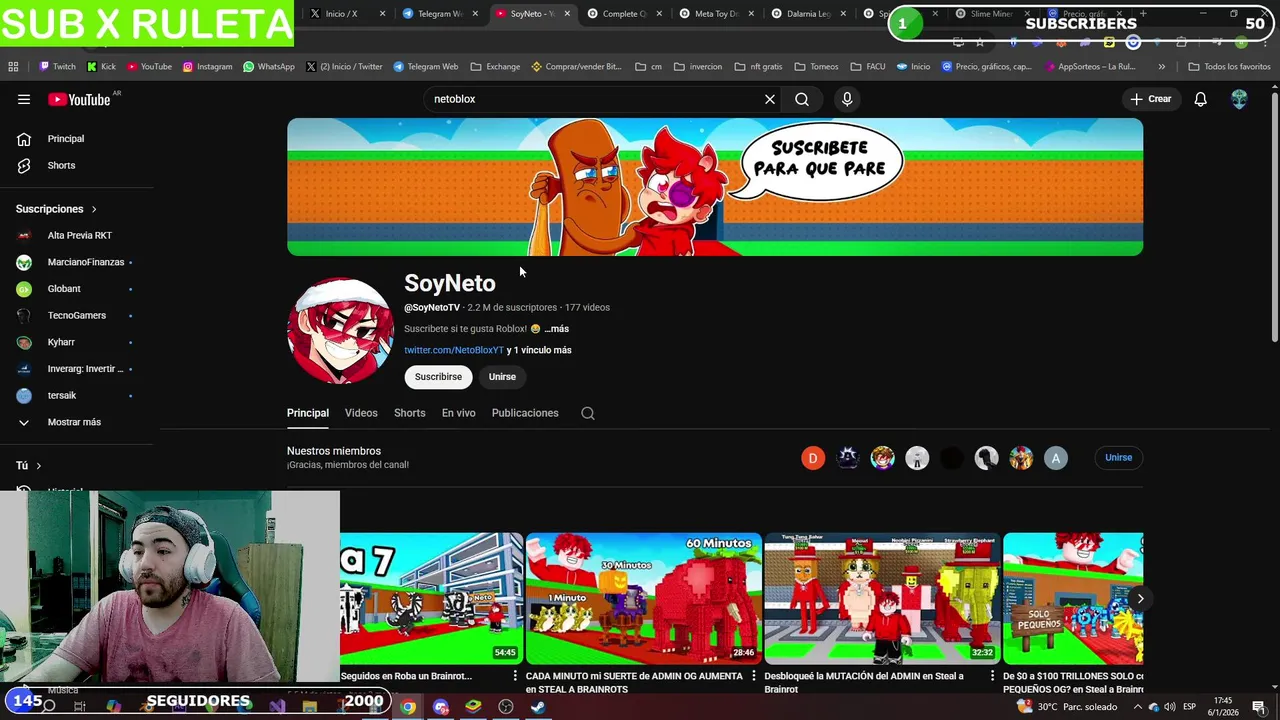The width and height of the screenshot is (1280, 720).
Task: Open the Telegram Web bookmark
Action: [426, 66]
